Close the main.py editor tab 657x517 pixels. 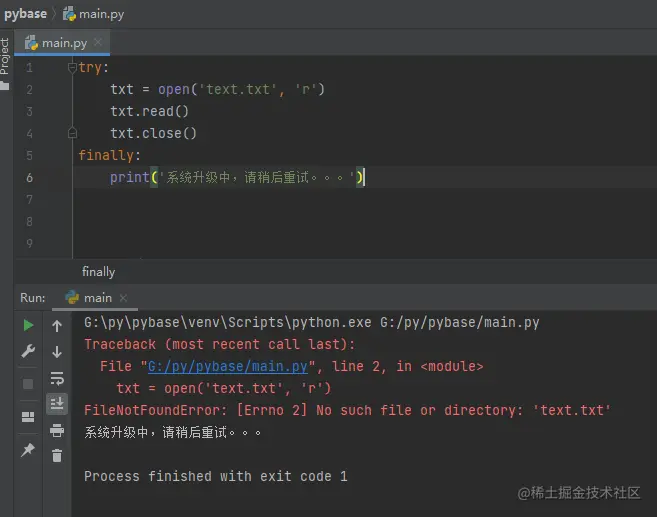pyautogui.click(x=98, y=42)
